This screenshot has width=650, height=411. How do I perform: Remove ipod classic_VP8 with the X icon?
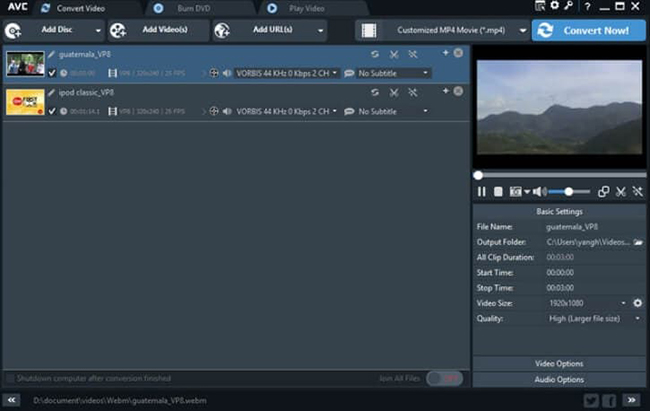[x=458, y=91]
